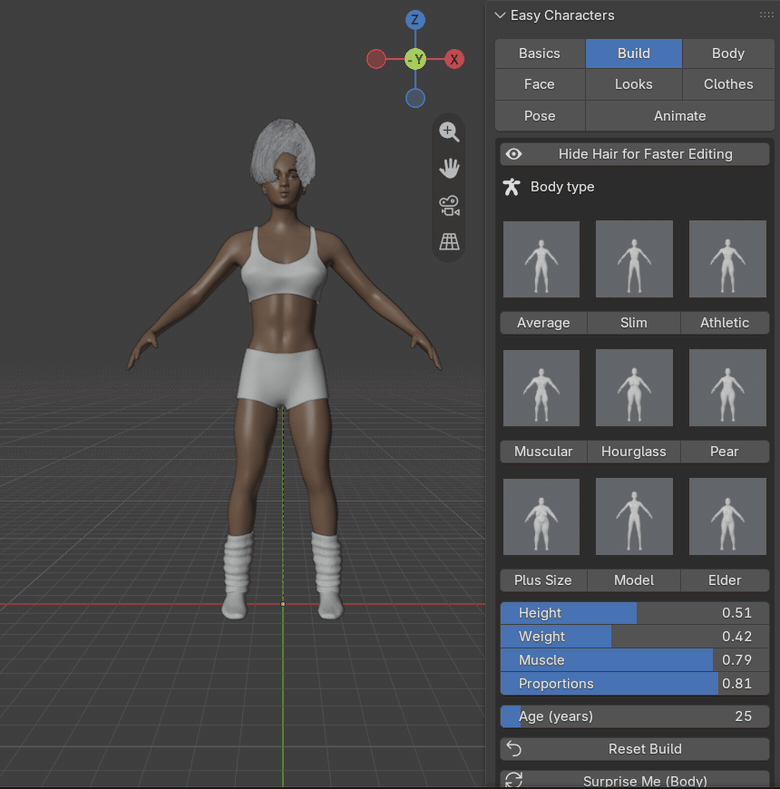The image size is (780, 789).
Task: Adjust the Weight slider
Action: 635,637
